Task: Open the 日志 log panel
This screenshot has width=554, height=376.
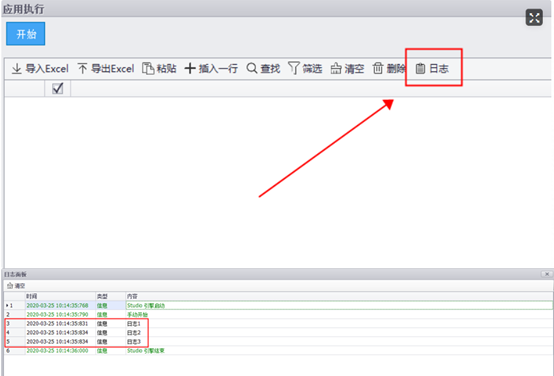Action: [x=432, y=68]
